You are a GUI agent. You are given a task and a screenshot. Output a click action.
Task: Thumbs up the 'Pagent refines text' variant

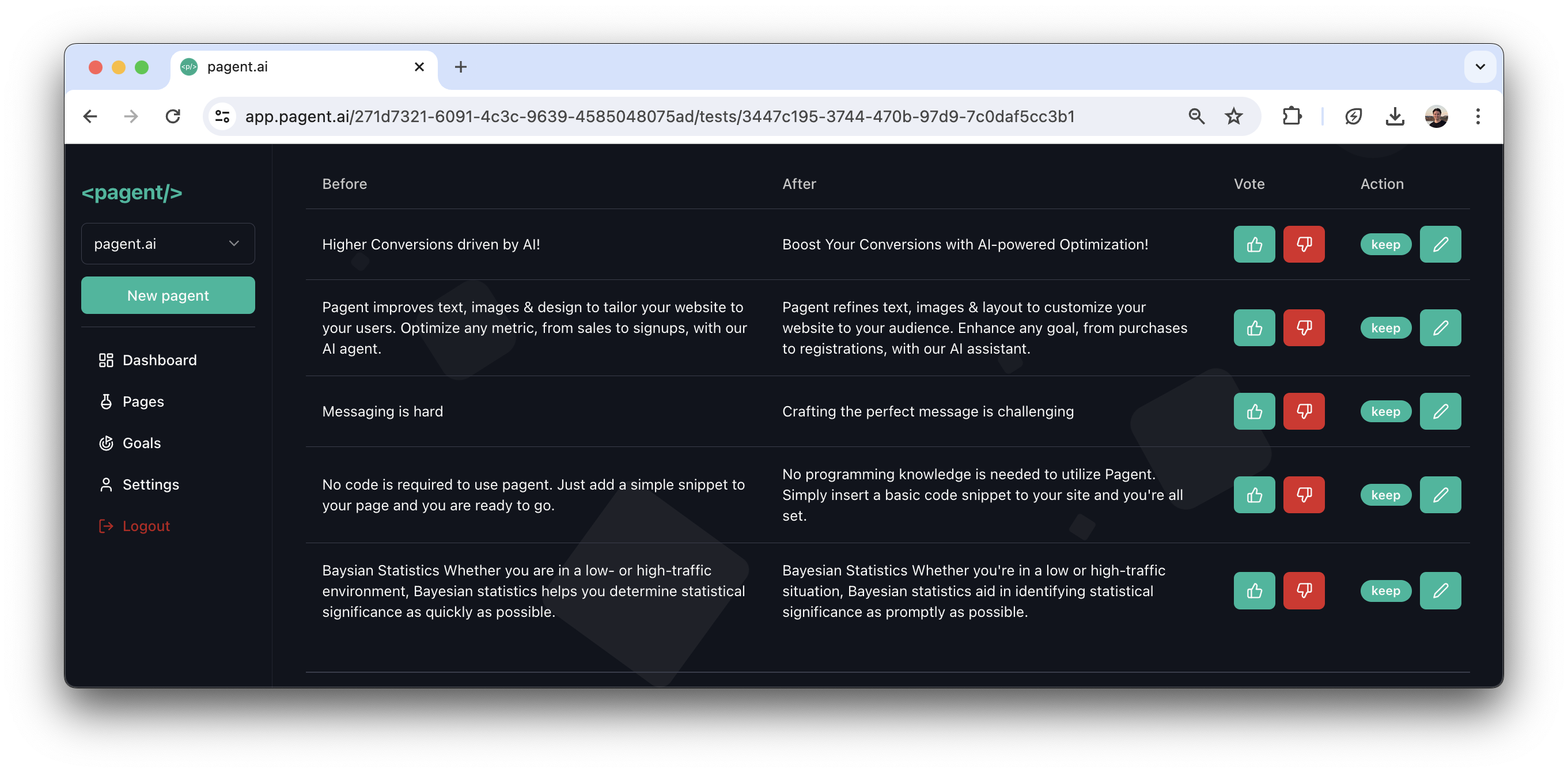tap(1254, 328)
